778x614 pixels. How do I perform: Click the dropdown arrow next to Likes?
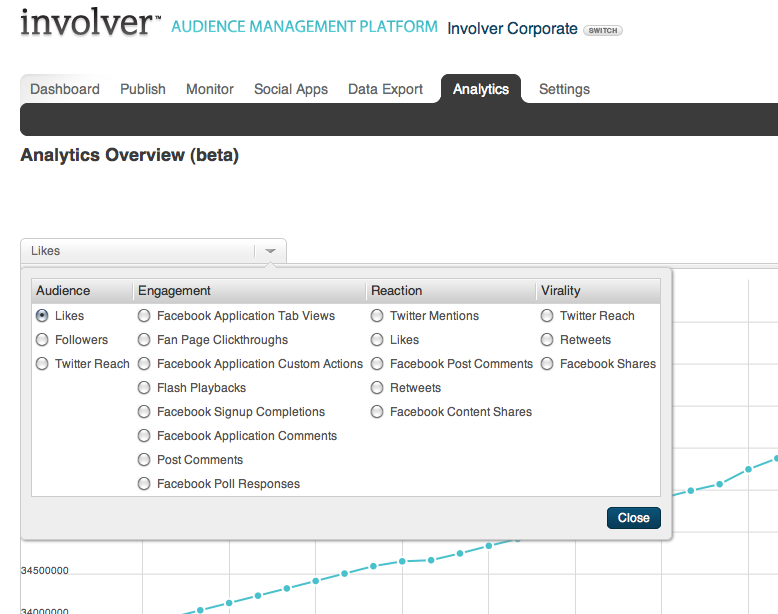[x=270, y=251]
